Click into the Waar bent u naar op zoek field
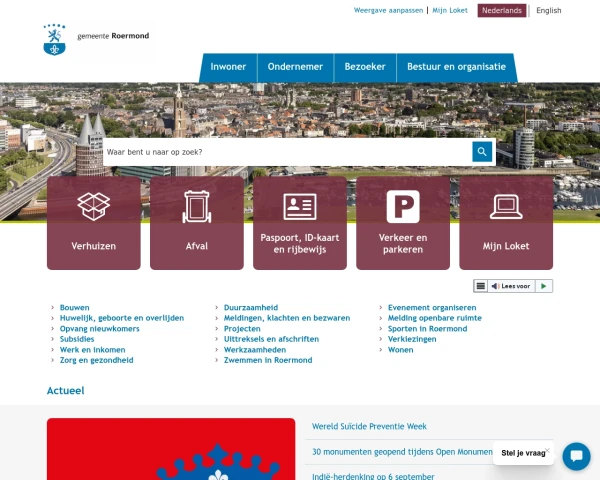This screenshot has height=480, width=600. pos(287,152)
